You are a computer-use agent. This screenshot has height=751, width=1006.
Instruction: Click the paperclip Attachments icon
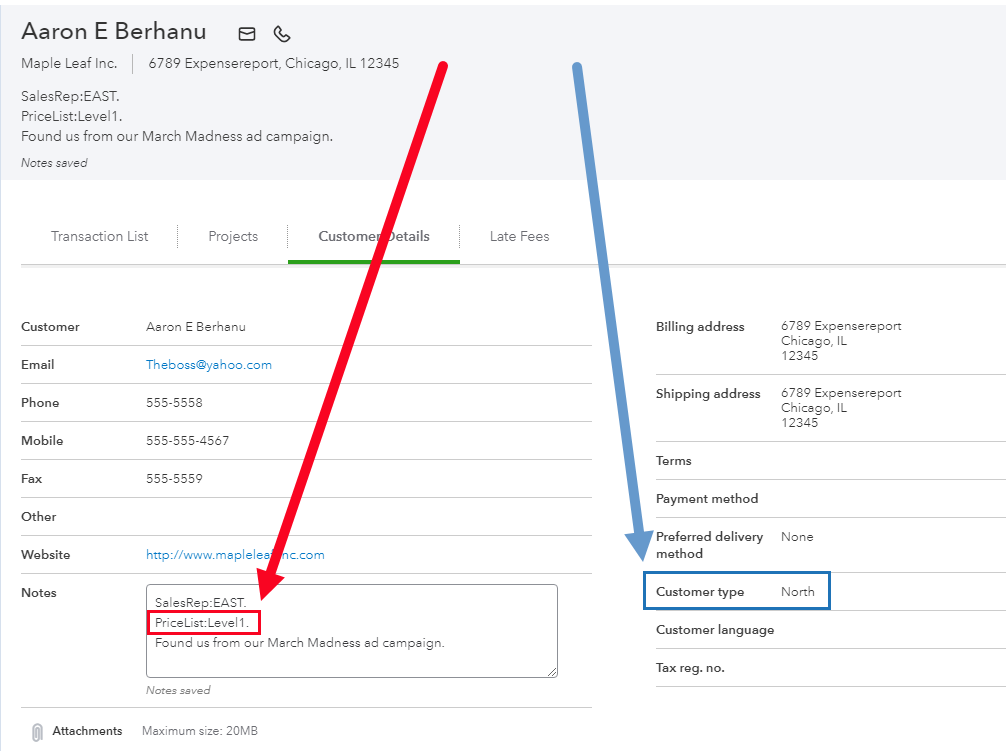coord(37,731)
